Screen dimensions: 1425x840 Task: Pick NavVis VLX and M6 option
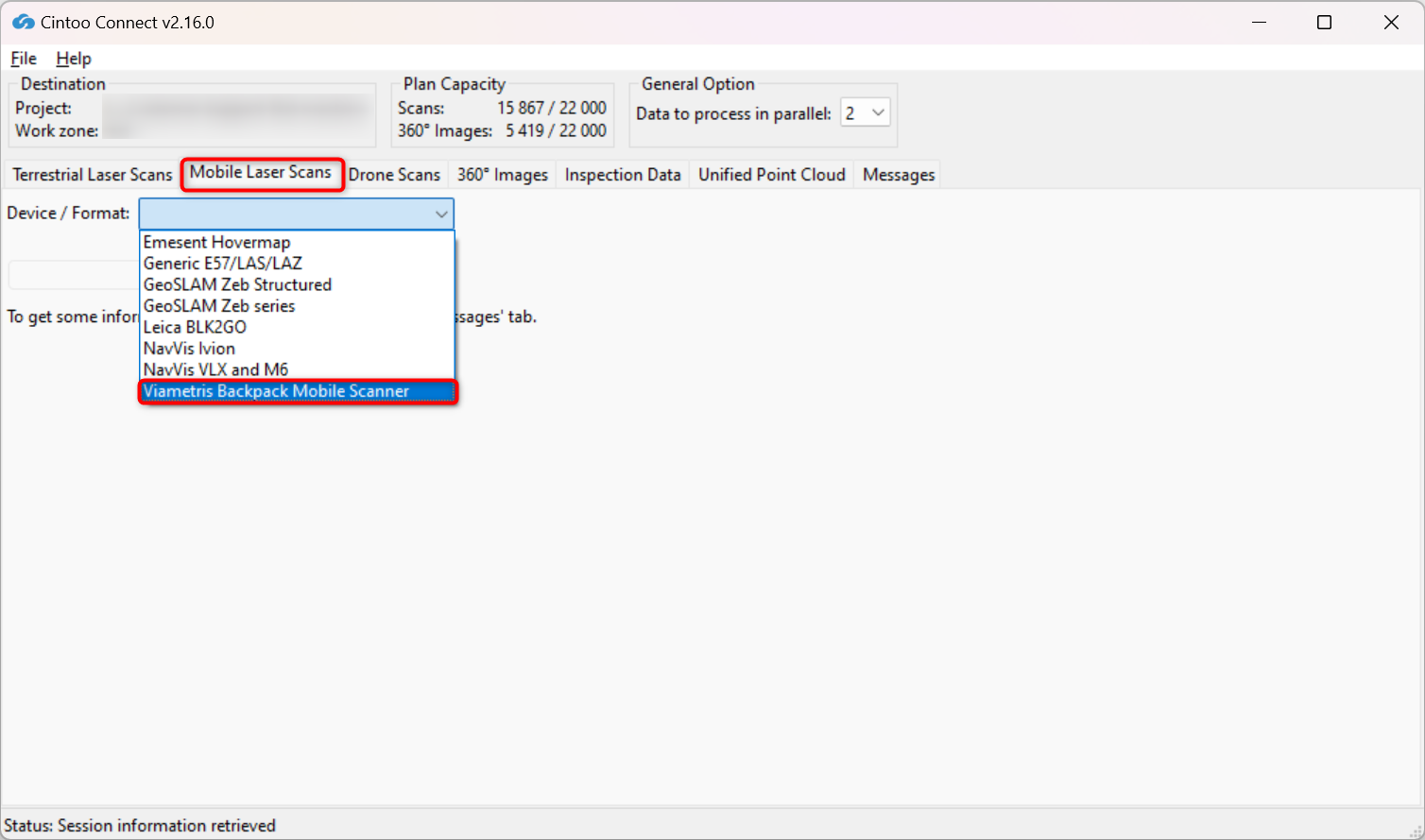click(x=297, y=369)
